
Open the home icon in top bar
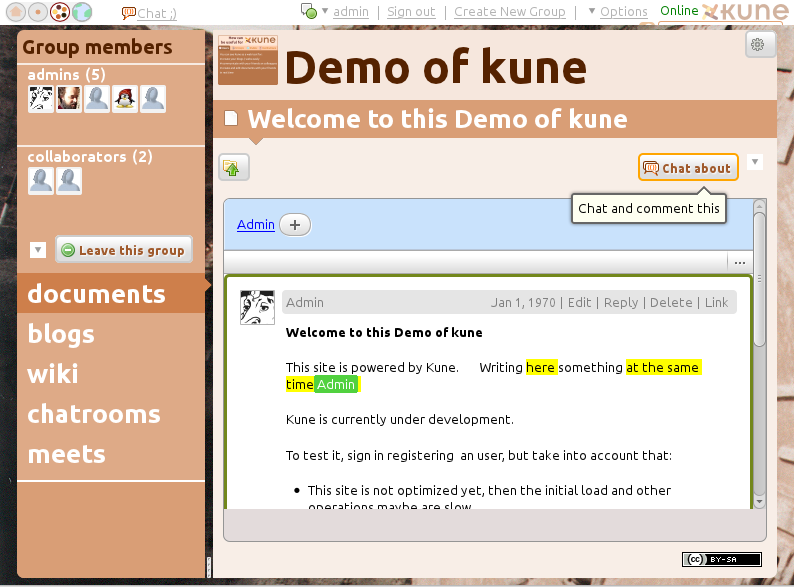[x=16, y=12]
